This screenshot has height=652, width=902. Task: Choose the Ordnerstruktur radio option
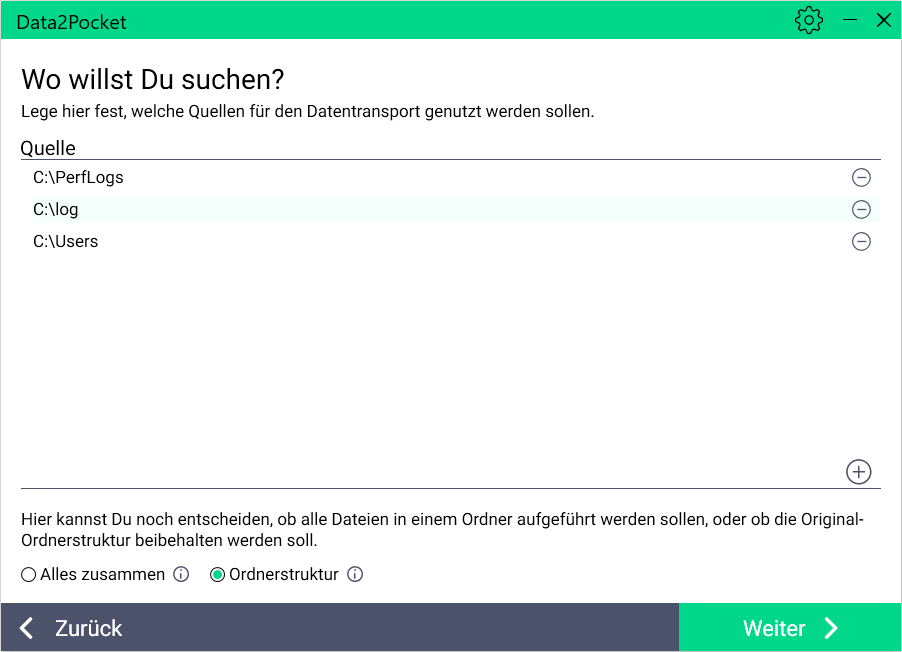(217, 575)
